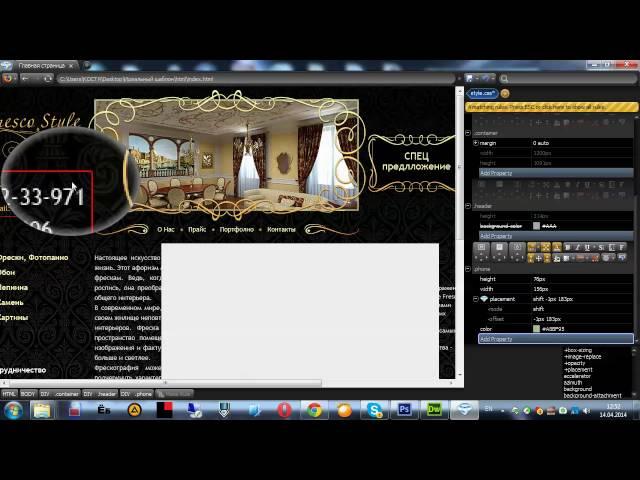Click the Windows Start button
Viewport: 640px width, 480px height.
13,410
